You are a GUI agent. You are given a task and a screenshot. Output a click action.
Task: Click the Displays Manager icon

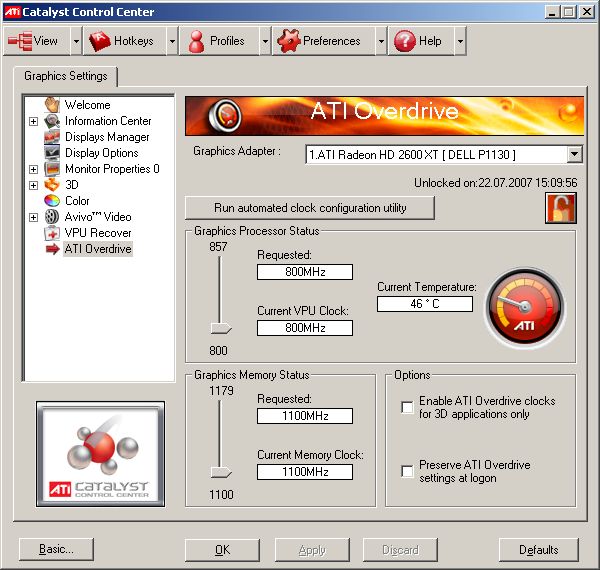click(x=52, y=137)
